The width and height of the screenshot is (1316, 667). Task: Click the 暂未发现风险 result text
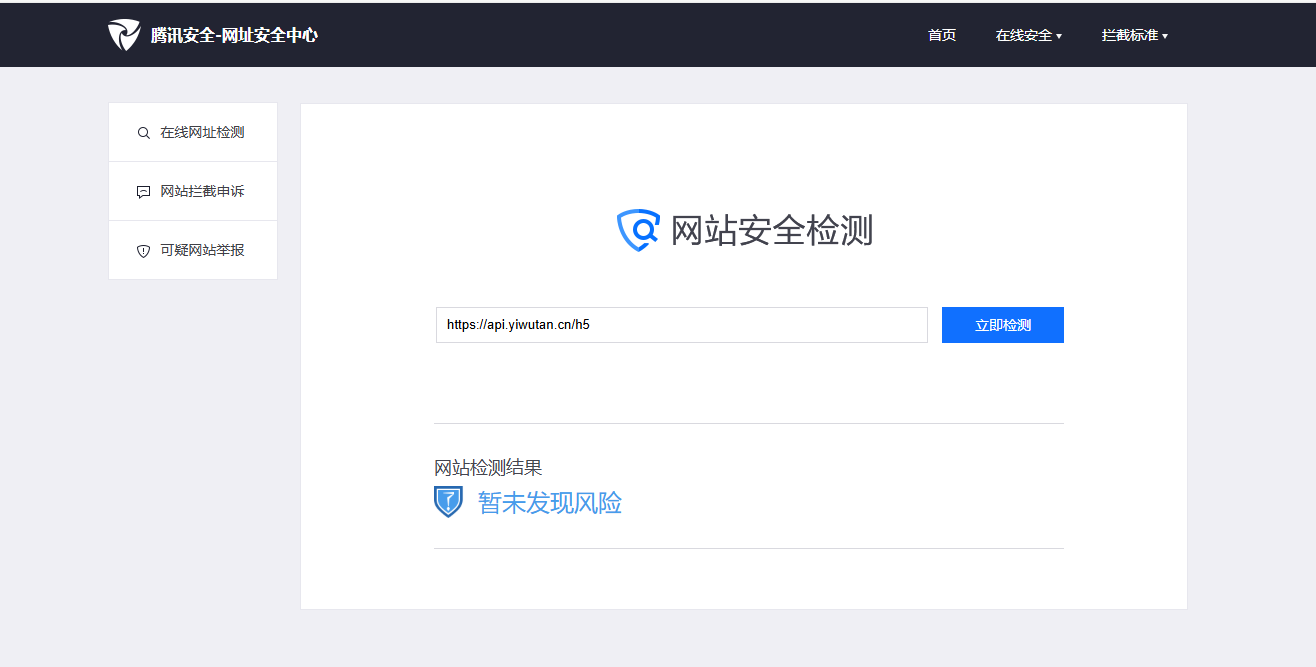coord(550,502)
